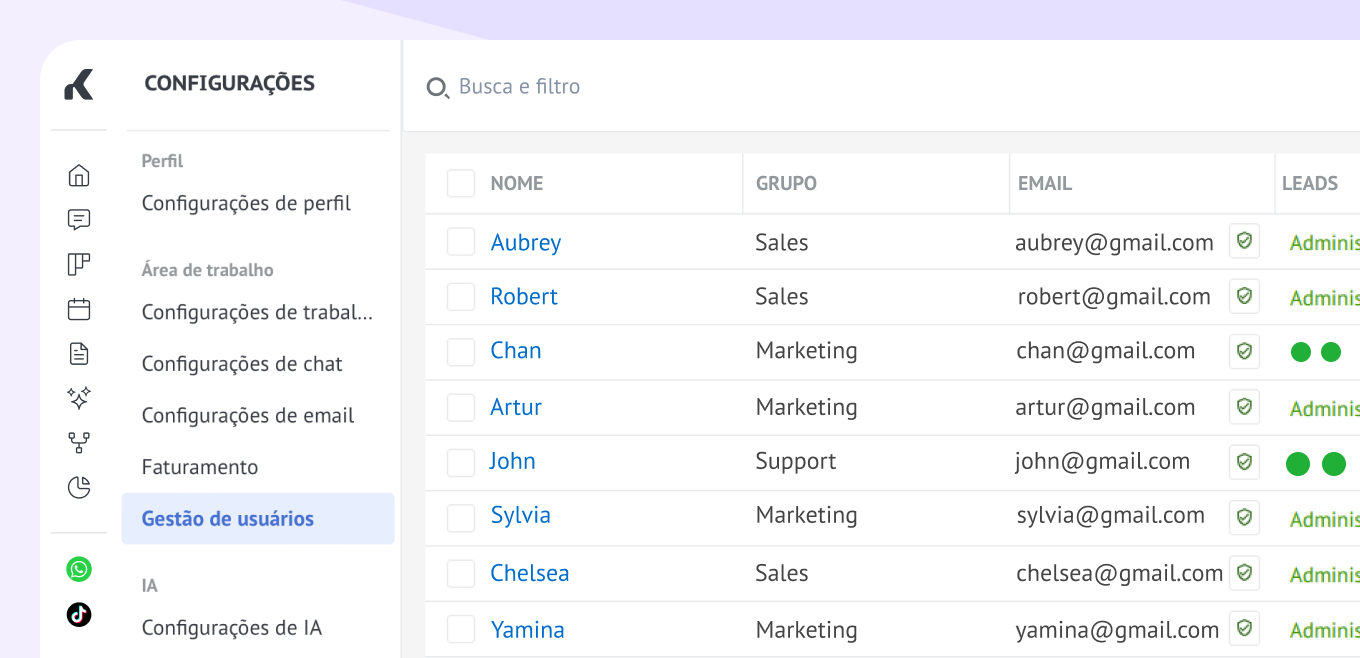Toggle the select-all checkbox in table header
This screenshot has width=1360, height=658.
tap(461, 184)
